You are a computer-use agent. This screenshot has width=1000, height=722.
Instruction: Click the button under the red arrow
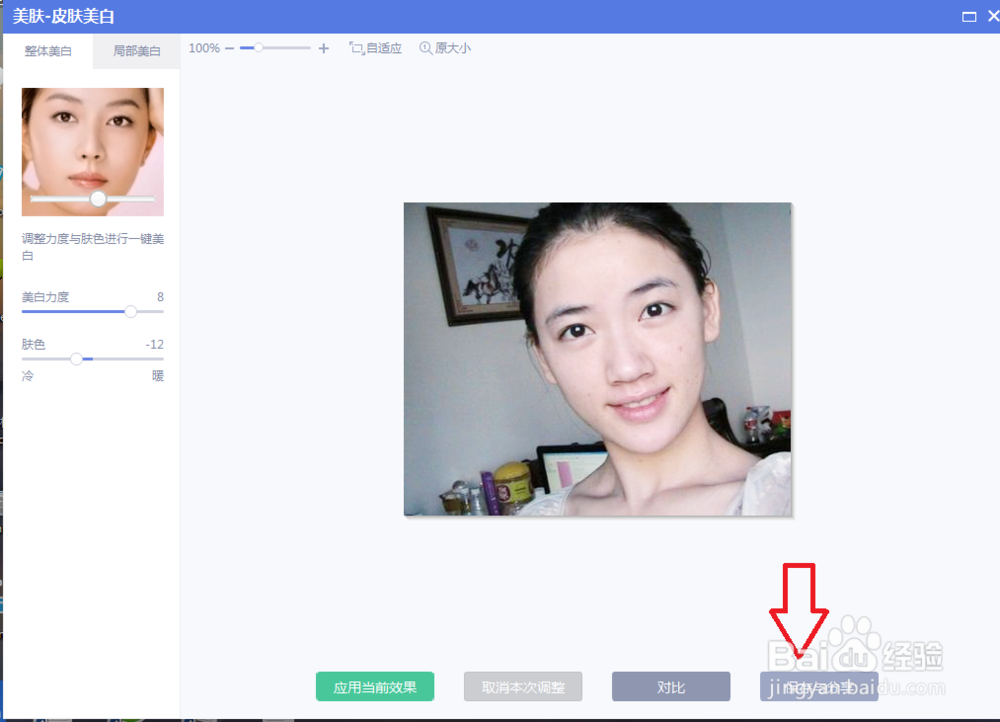818,686
